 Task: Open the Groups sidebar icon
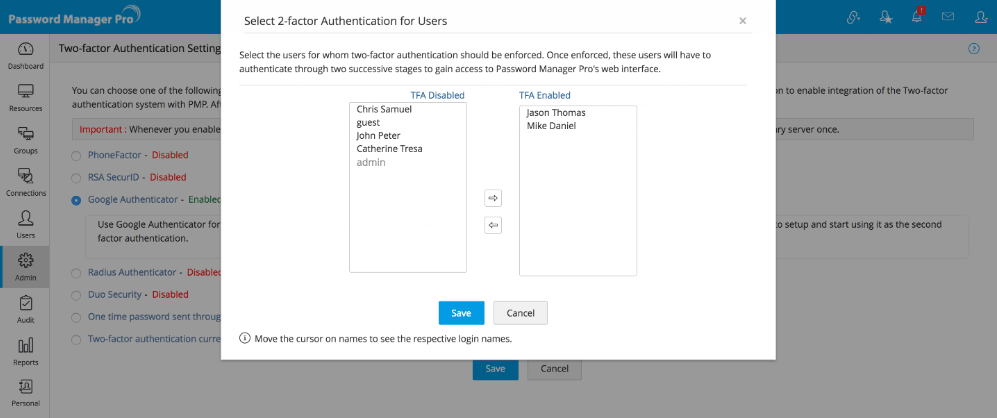pyautogui.click(x=25, y=139)
